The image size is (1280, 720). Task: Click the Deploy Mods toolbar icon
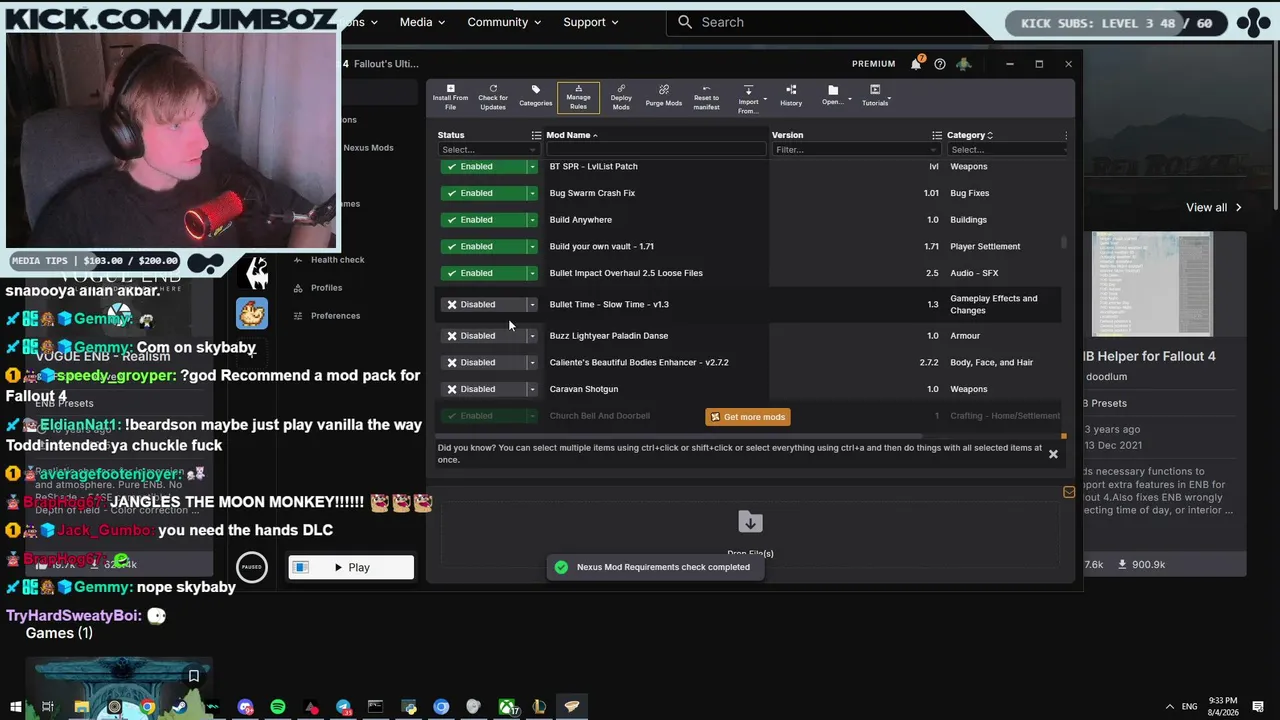[621, 97]
